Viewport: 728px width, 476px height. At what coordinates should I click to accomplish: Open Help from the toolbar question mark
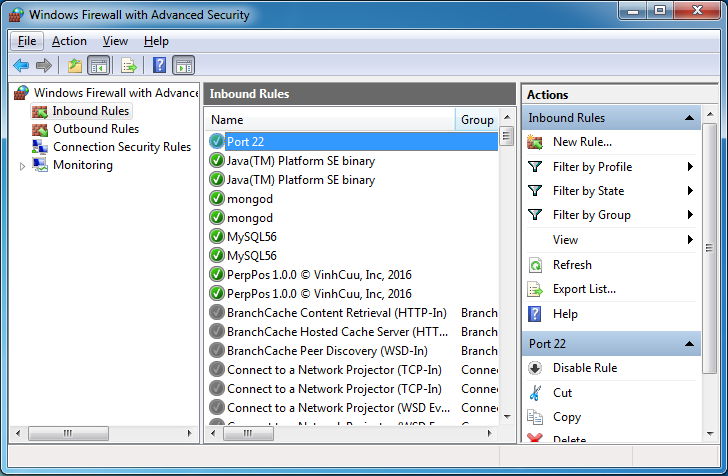(x=159, y=65)
